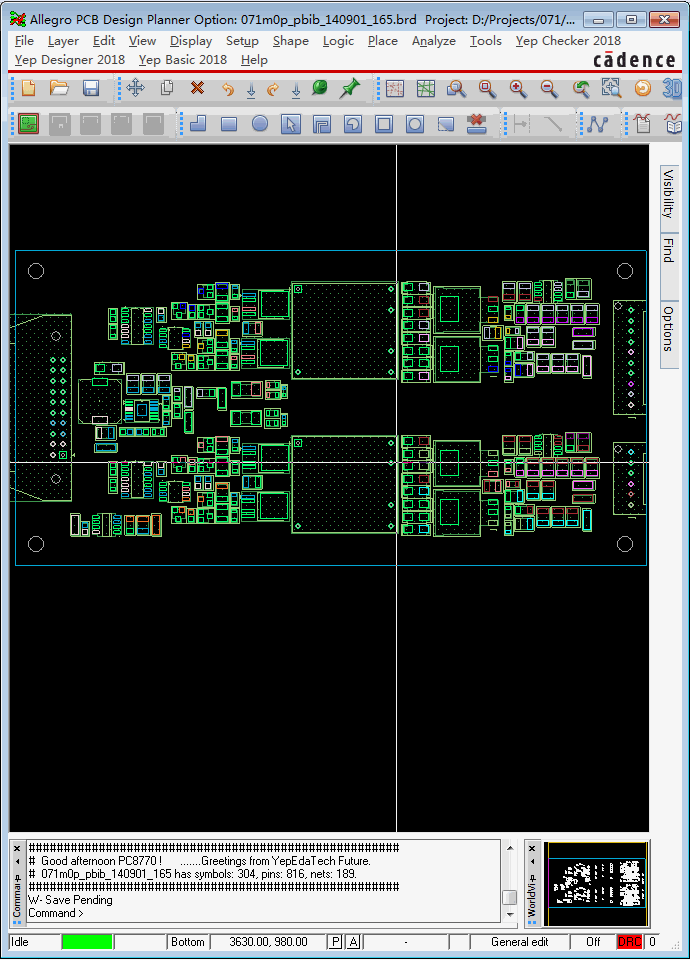
Task: Open the Visibility side tab
Action: pos(669,198)
